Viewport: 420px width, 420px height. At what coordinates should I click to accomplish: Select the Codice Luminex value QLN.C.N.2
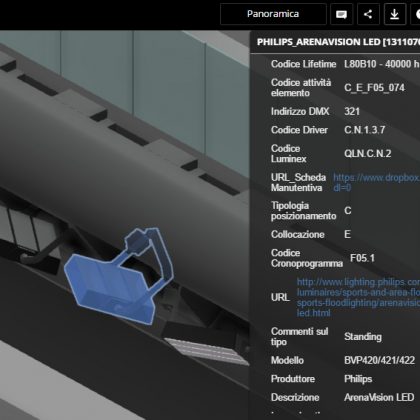click(x=368, y=154)
